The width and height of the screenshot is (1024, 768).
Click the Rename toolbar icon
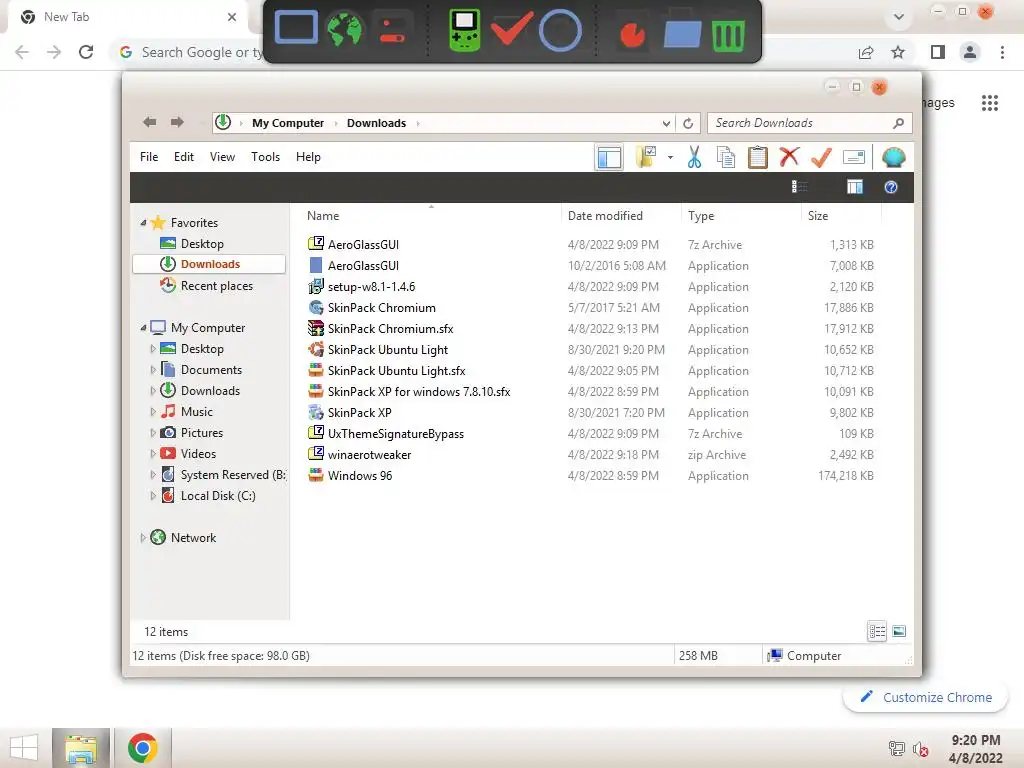854,157
